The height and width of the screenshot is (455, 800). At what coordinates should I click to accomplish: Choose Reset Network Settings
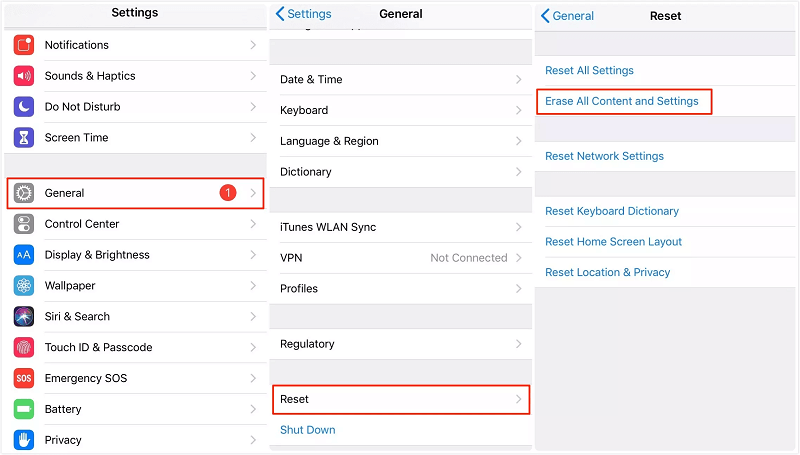click(604, 156)
